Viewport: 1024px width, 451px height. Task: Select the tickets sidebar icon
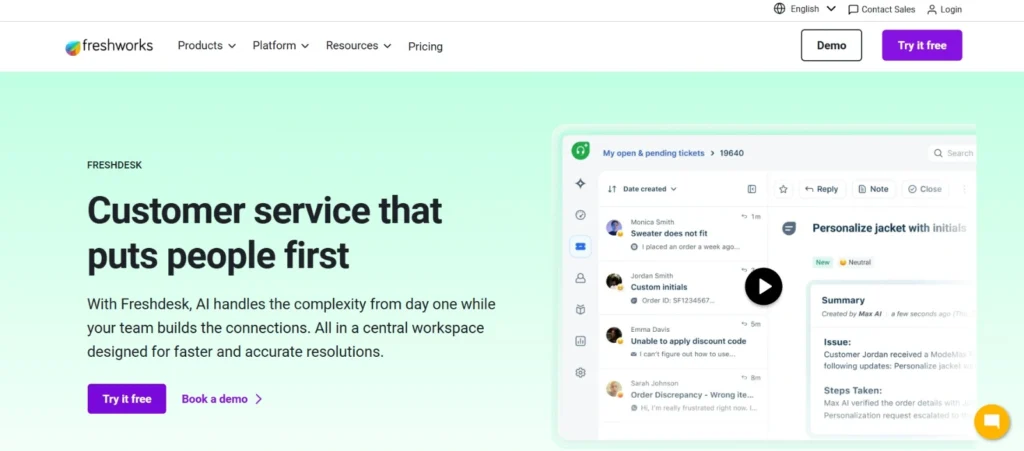580,247
